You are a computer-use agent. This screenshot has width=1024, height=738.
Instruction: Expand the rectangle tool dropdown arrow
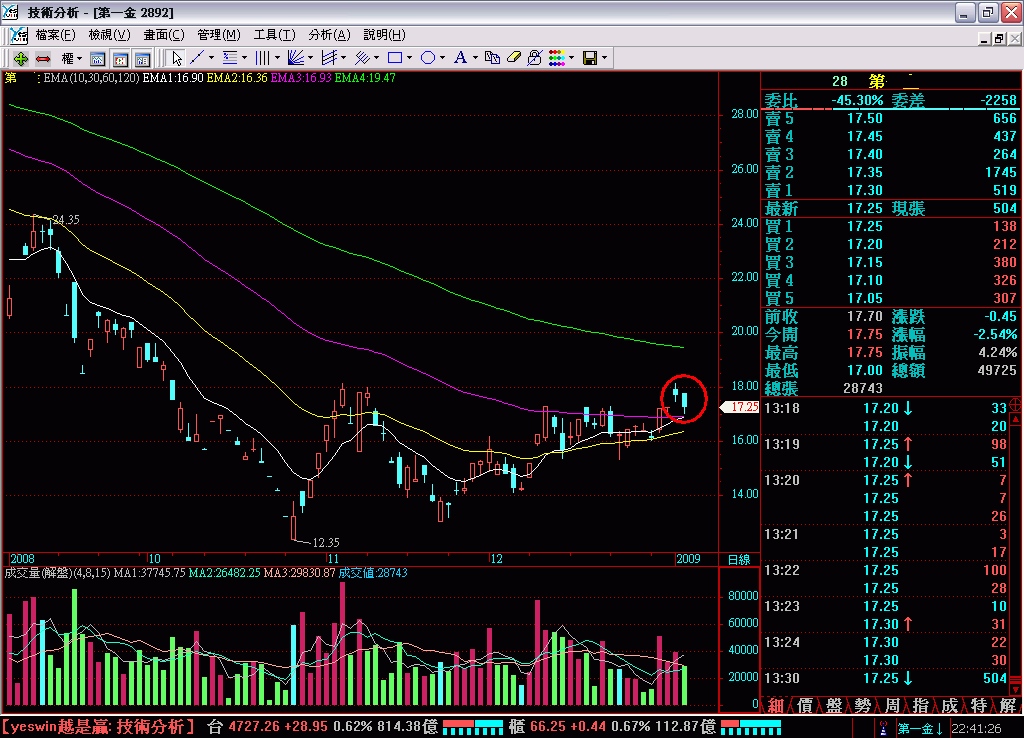click(409, 58)
